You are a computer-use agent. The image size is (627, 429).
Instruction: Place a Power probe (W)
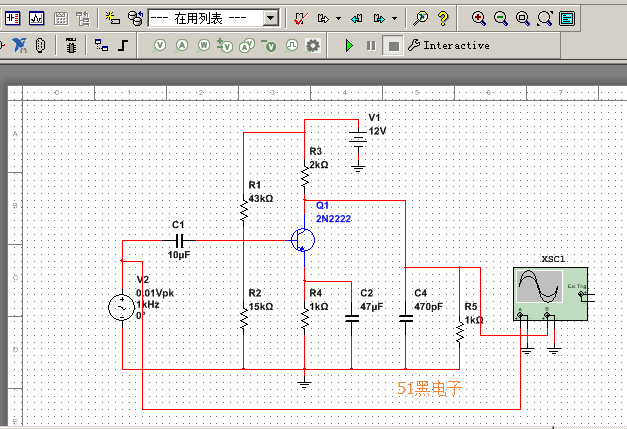tap(204, 45)
